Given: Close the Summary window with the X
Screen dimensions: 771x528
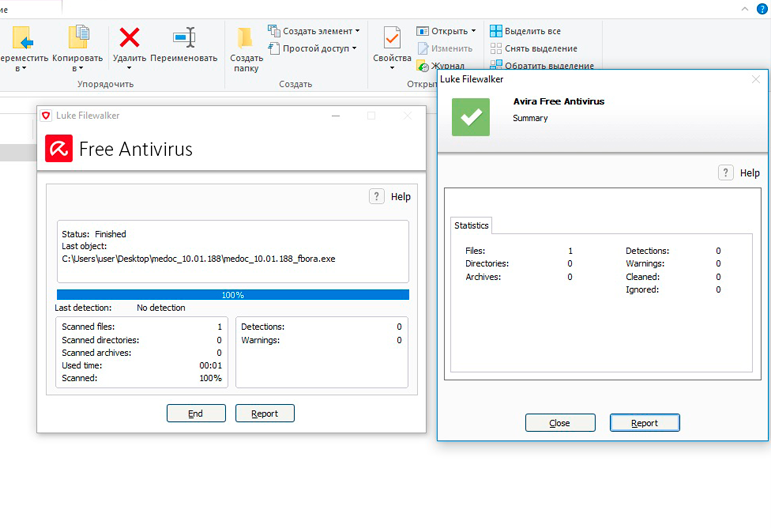Looking at the screenshot, I should [x=756, y=79].
